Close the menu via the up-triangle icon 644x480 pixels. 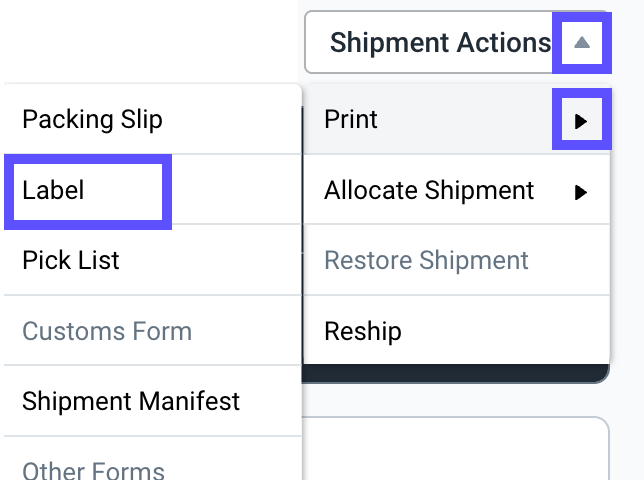(581, 43)
